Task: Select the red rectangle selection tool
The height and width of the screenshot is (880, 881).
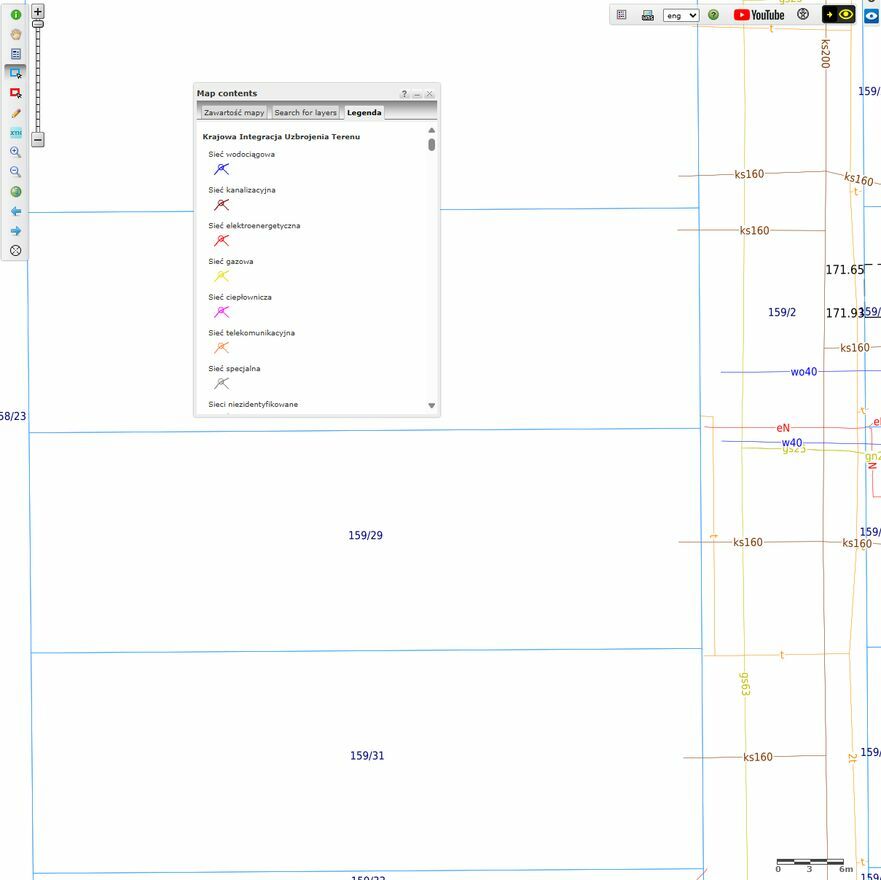Action: click(16, 93)
